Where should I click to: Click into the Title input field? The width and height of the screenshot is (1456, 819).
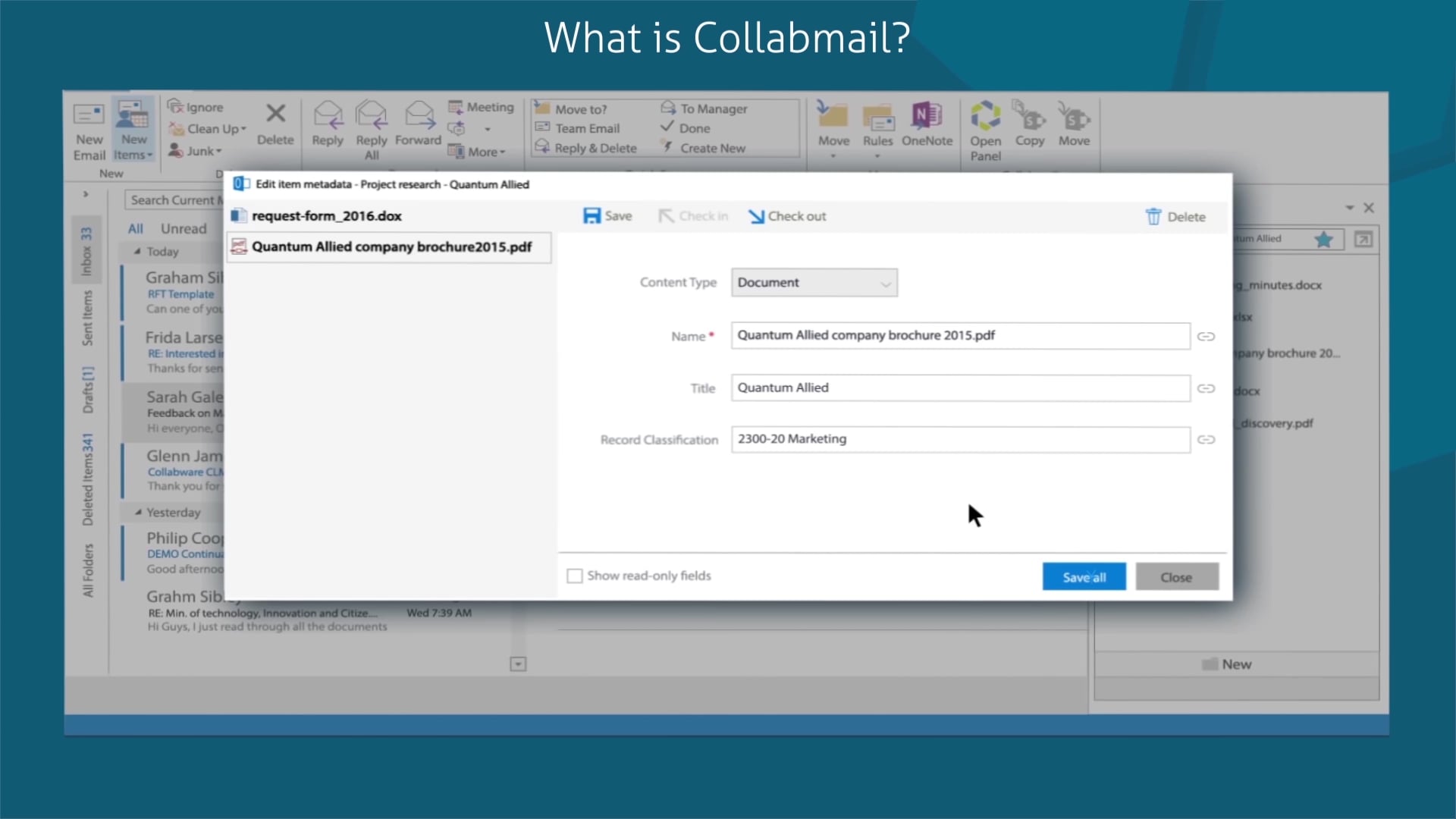960,388
